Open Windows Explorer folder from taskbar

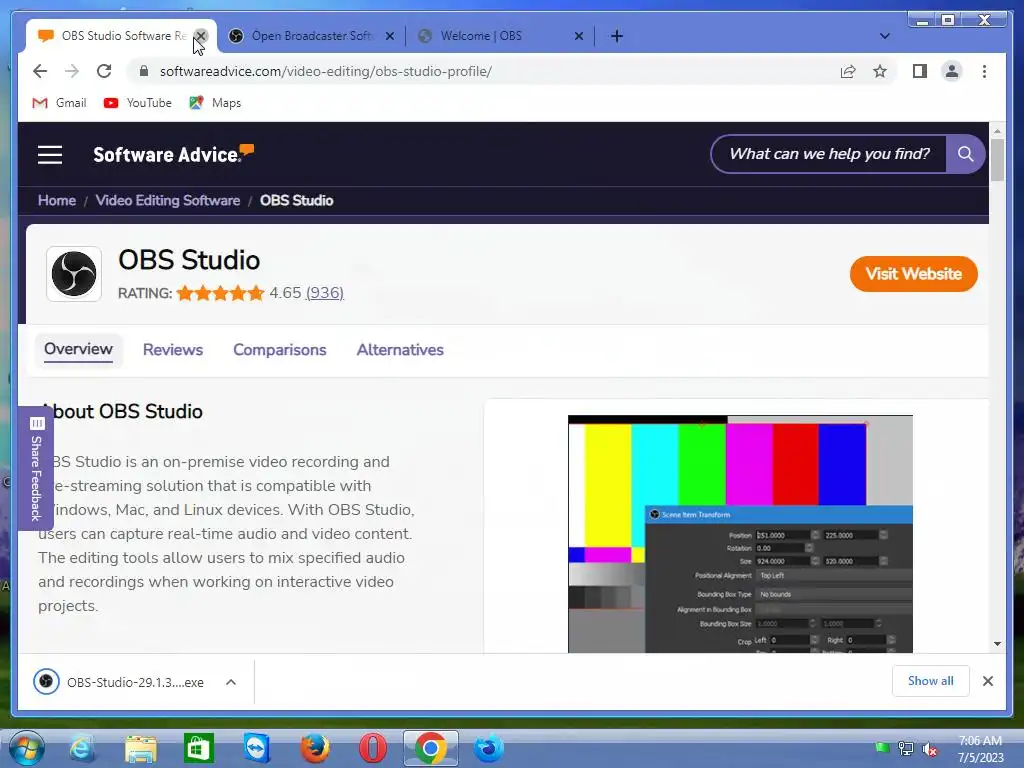click(x=140, y=748)
